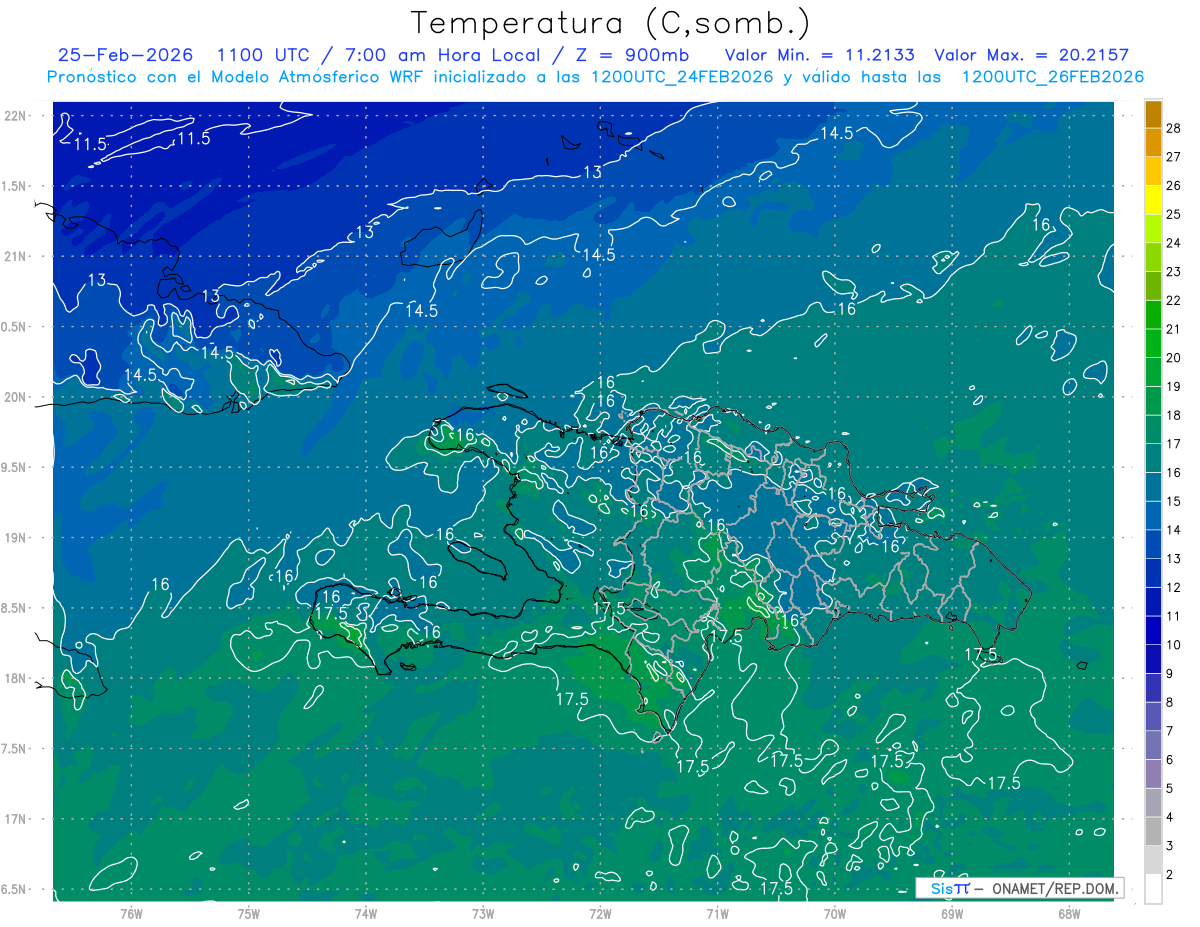Click the 'Temperatura (C,somb.)' title
This screenshot has width=1200, height=927.
(611, 22)
